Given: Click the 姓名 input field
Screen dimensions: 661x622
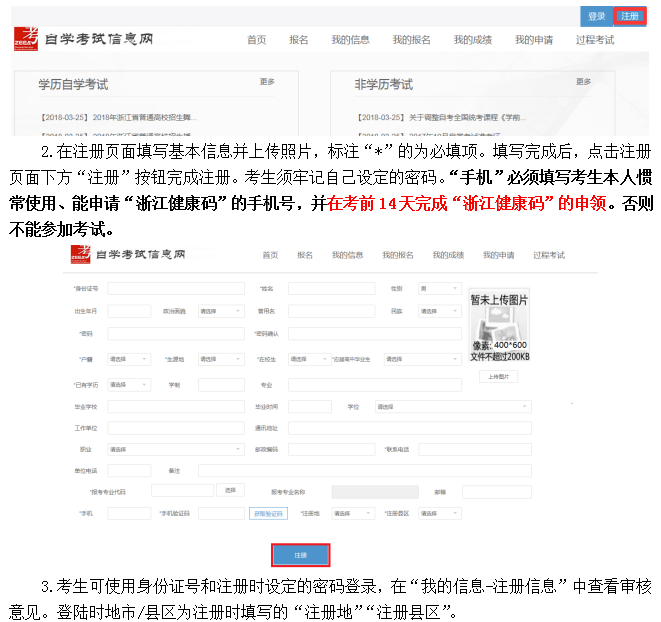Looking at the screenshot, I should pos(332,288).
